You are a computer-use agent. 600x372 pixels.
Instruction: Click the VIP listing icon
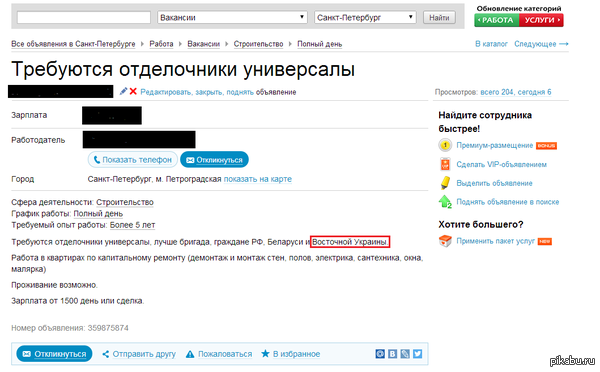(x=445, y=164)
